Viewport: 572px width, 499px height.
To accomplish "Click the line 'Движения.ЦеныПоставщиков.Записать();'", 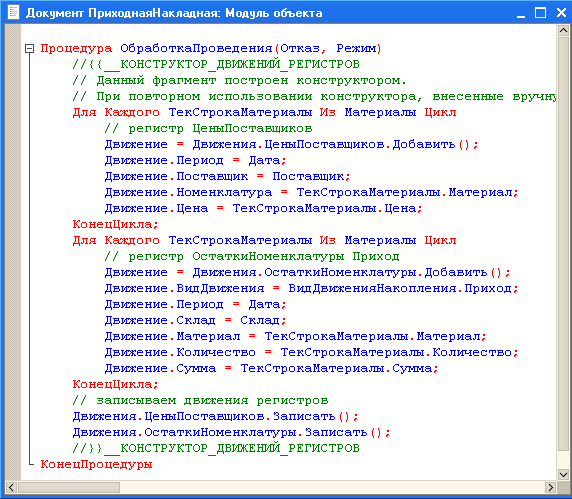I will point(215,417).
